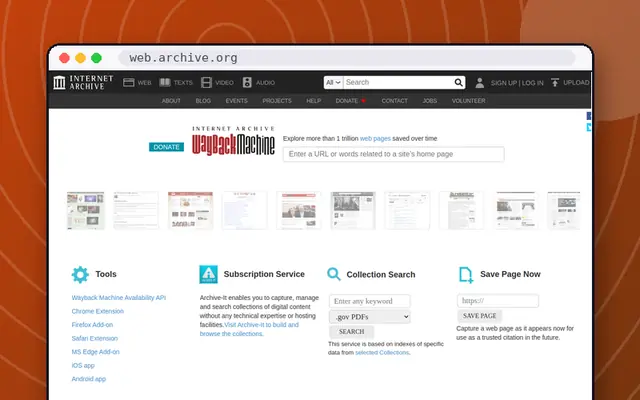Viewport: 640px width, 400px height.
Task: Focus the https:// Save Page field
Action: [498, 301]
